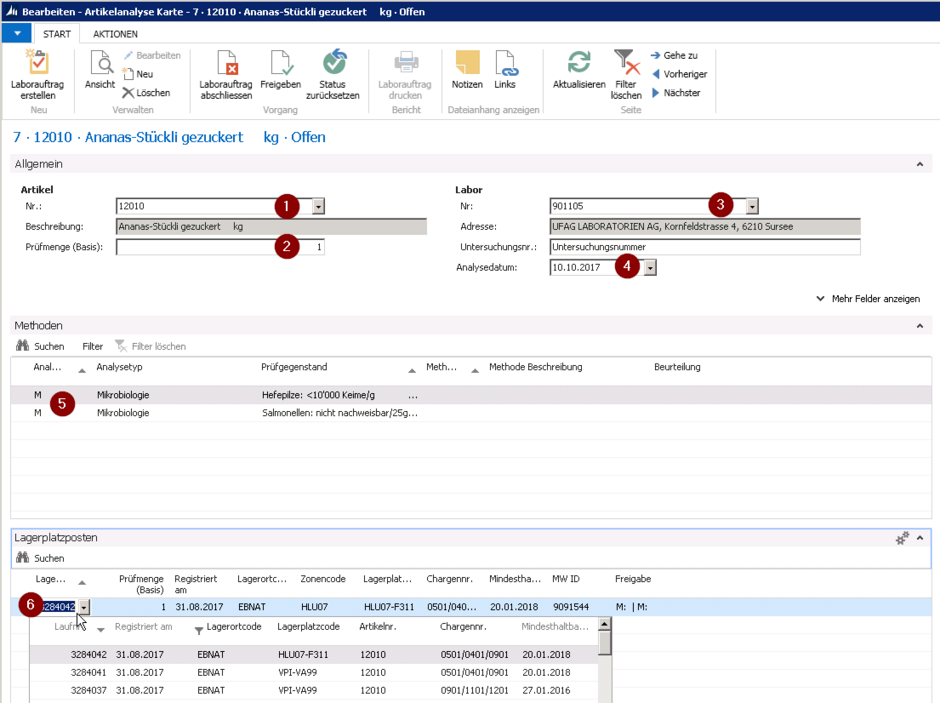Image resolution: width=940 pixels, height=703 pixels.
Task: Open the Labor Nr. dropdown
Action: coord(752,206)
